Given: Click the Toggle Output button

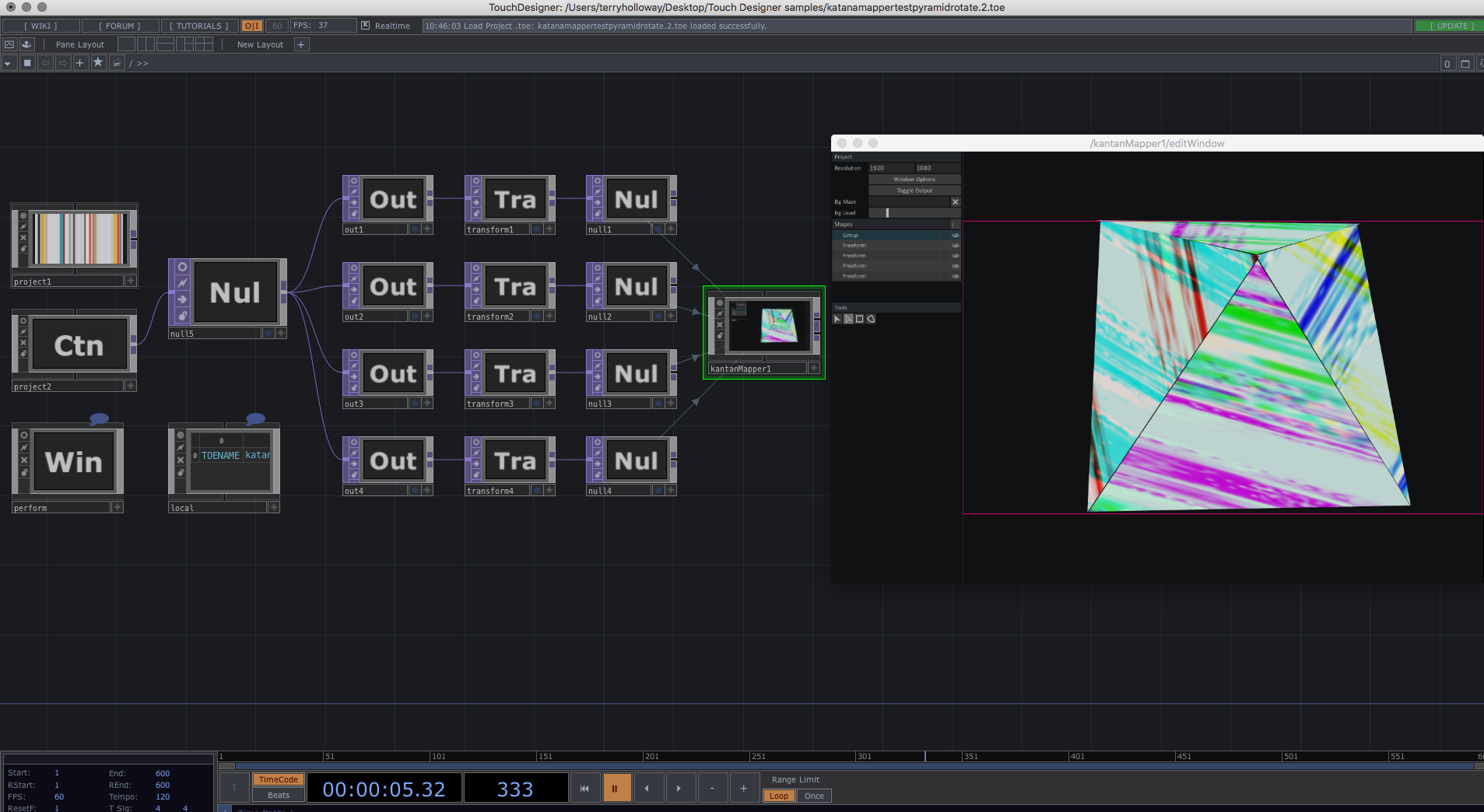Looking at the screenshot, I should click(x=914, y=191).
